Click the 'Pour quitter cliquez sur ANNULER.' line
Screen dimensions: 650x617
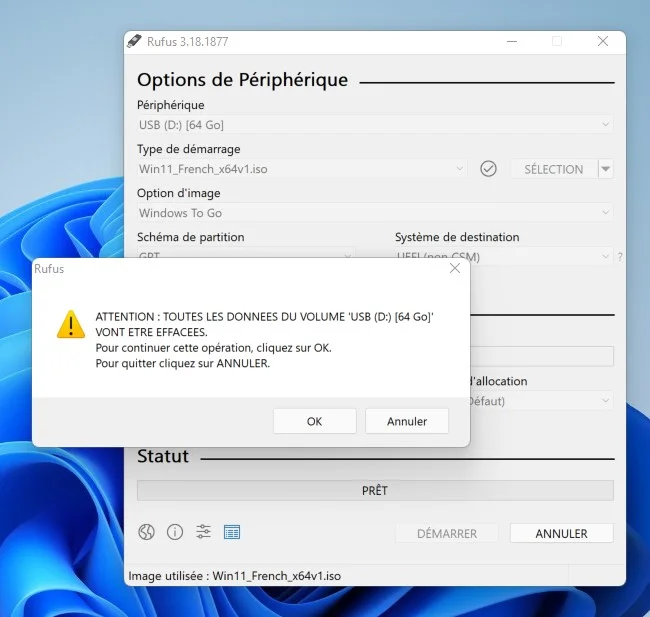pyautogui.click(x=183, y=363)
